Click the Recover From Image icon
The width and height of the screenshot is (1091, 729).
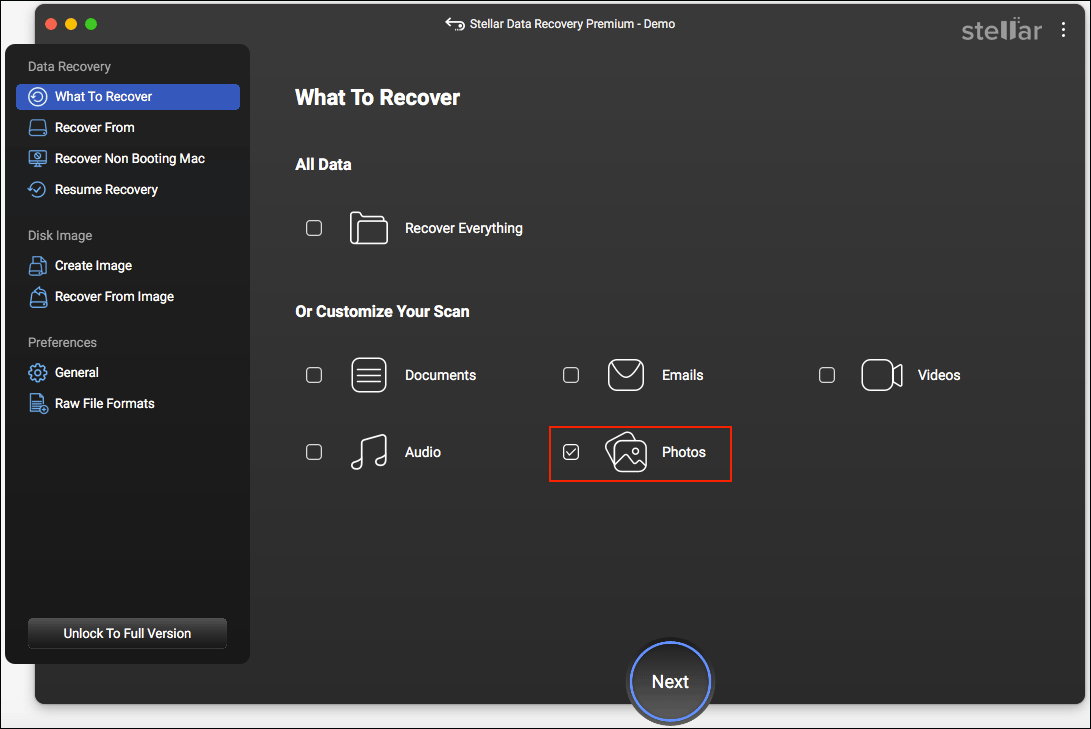coord(38,297)
